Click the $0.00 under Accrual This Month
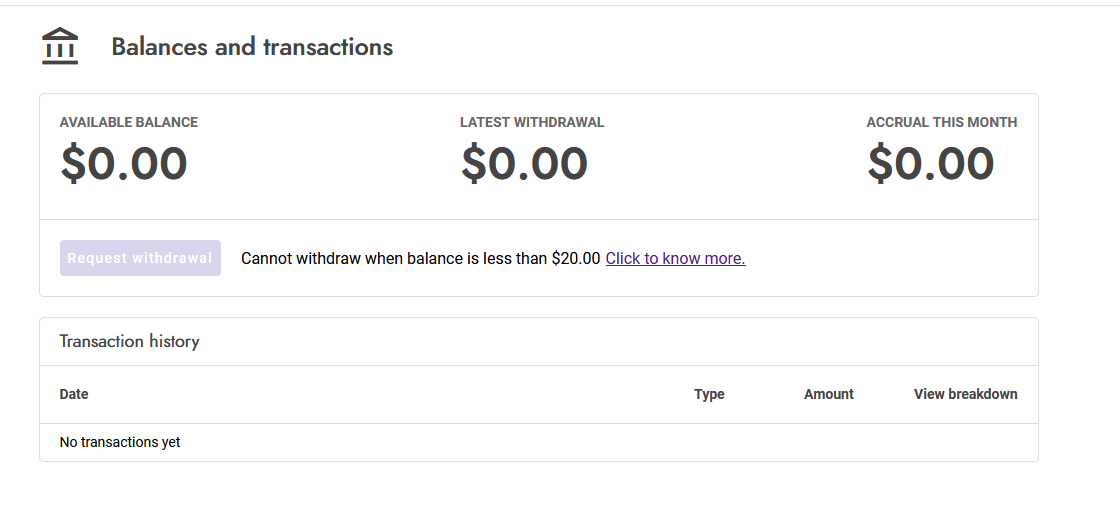Image resolution: width=1120 pixels, height=513 pixels. [931, 164]
